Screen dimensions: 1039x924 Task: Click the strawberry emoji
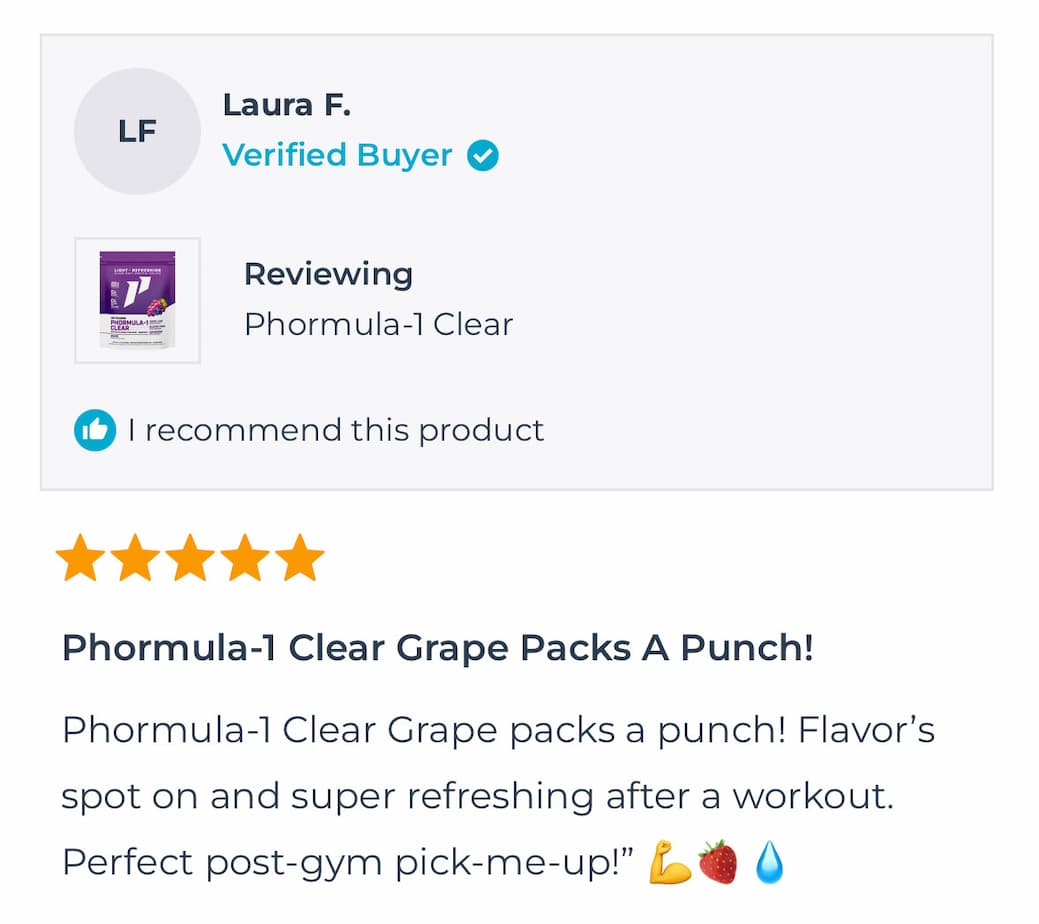(x=718, y=862)
